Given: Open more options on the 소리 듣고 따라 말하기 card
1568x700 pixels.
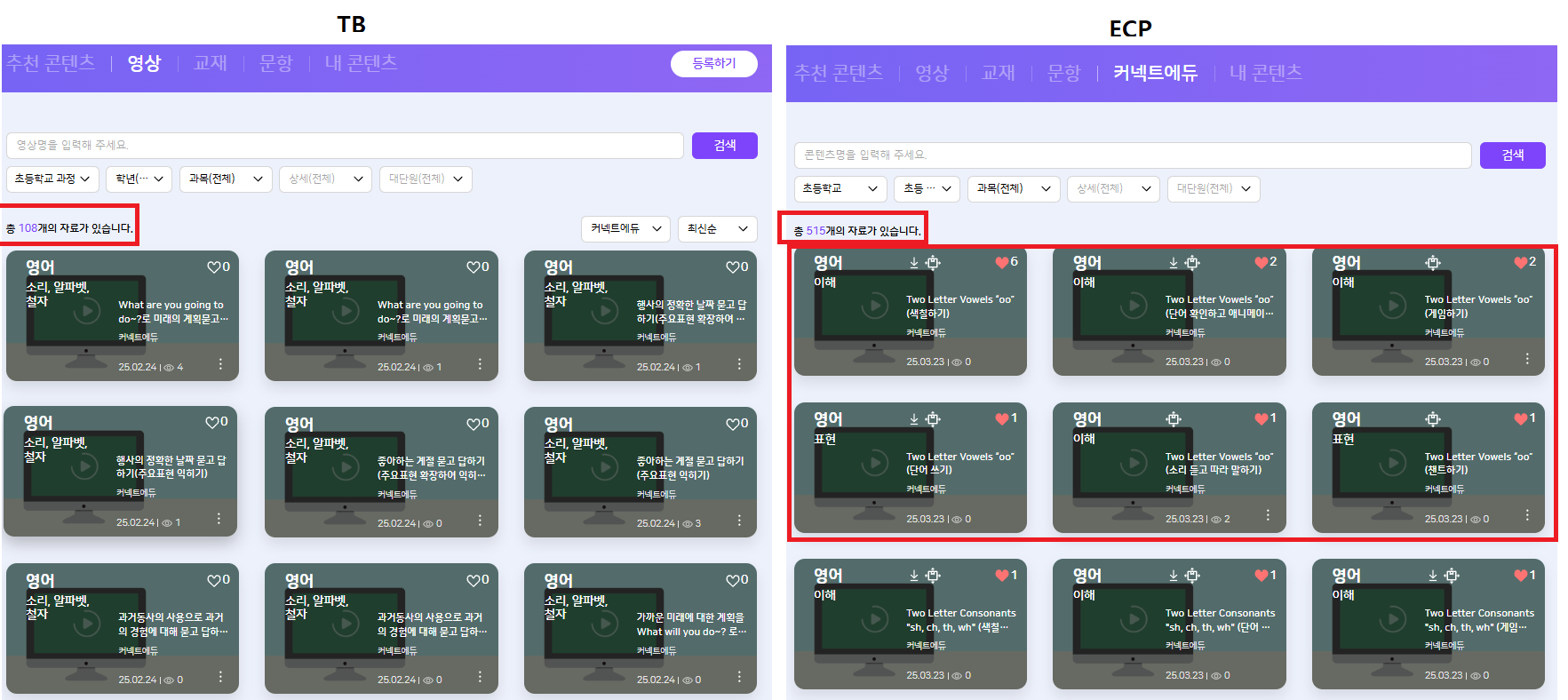Looking at the screenshot, I should click(1268, 516).
